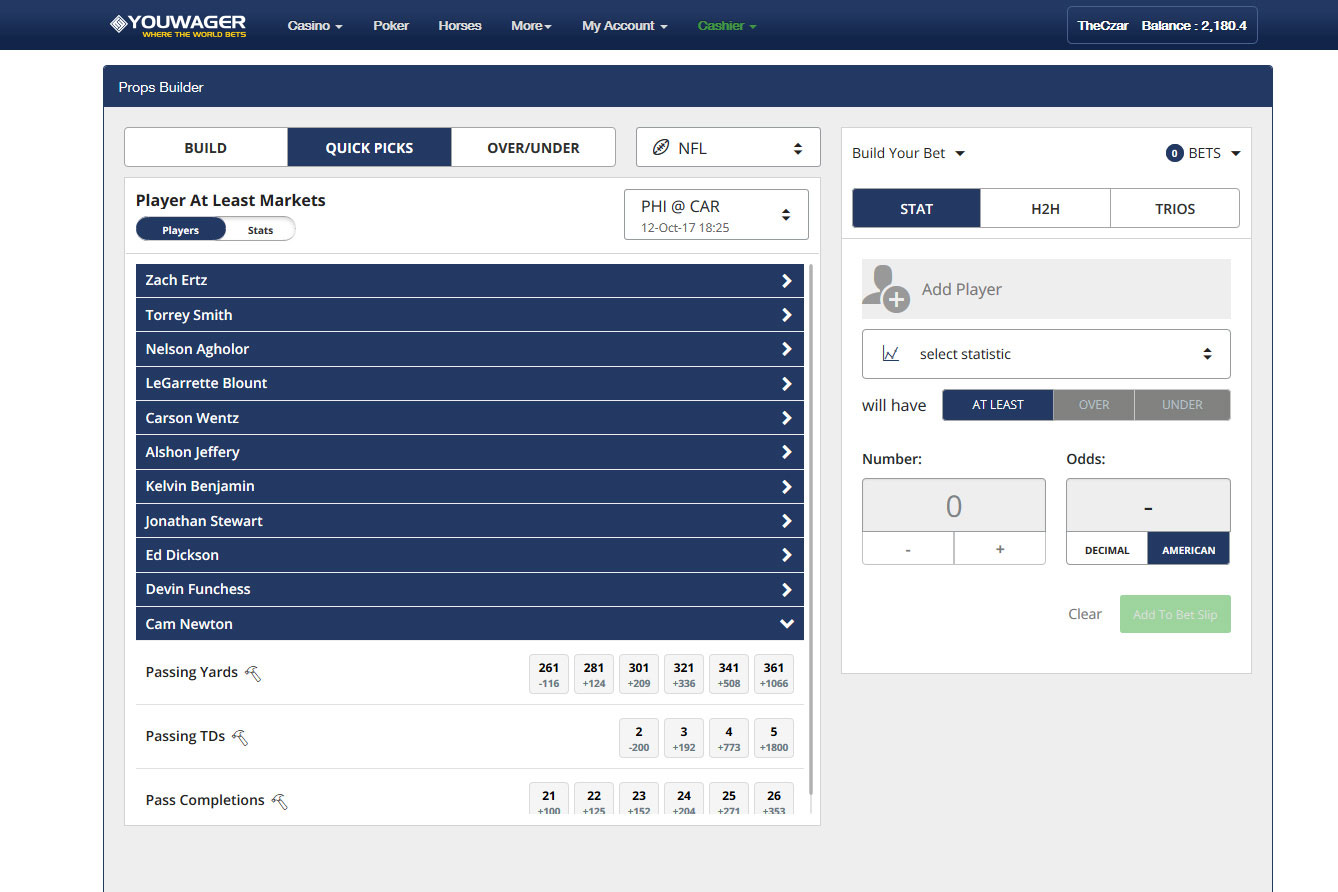Click hammer icon beside Passing Yards
This screenshot has width=1338, height=892.
[253, 673]
